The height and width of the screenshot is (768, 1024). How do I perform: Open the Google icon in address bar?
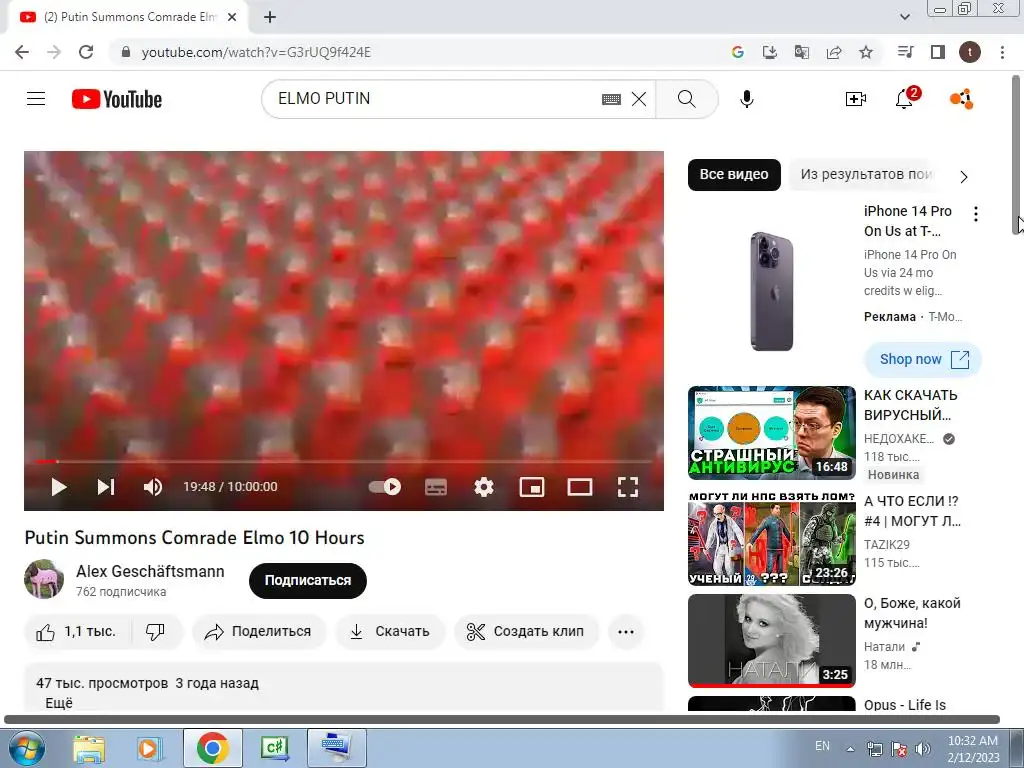point(738,52)
